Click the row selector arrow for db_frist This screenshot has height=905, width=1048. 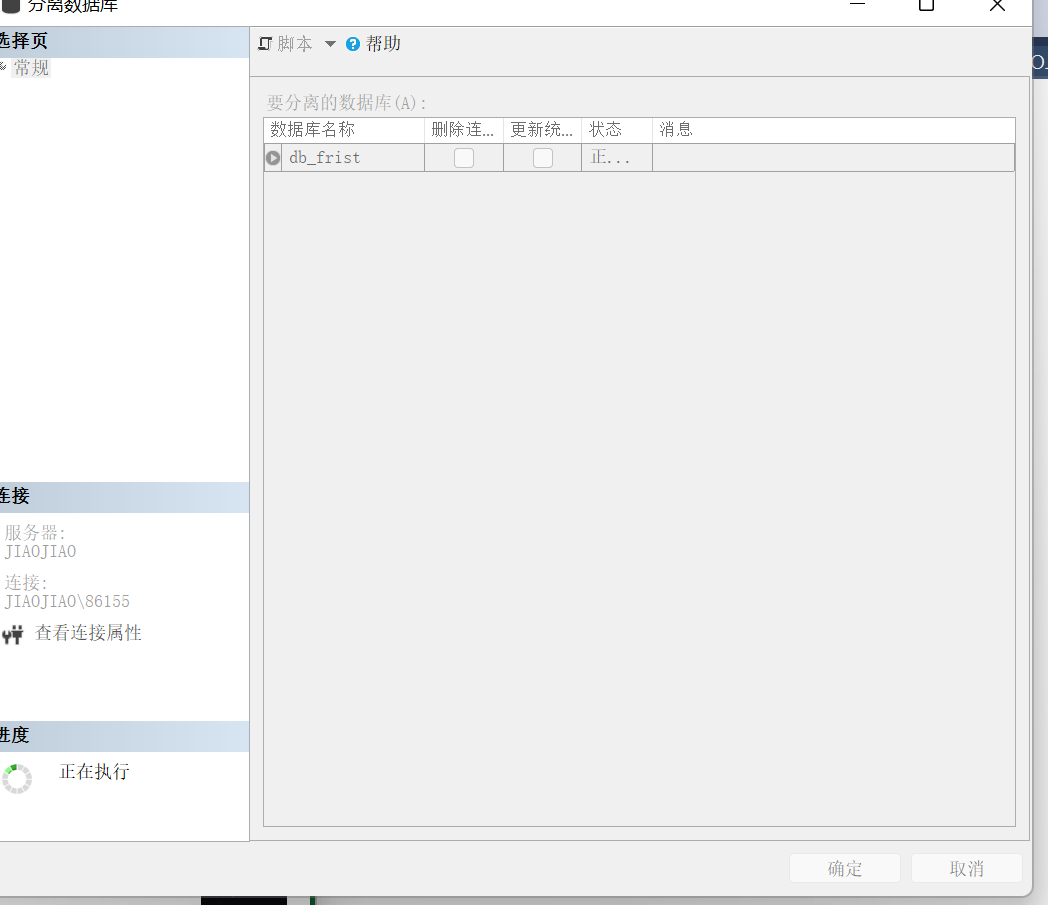273,158
